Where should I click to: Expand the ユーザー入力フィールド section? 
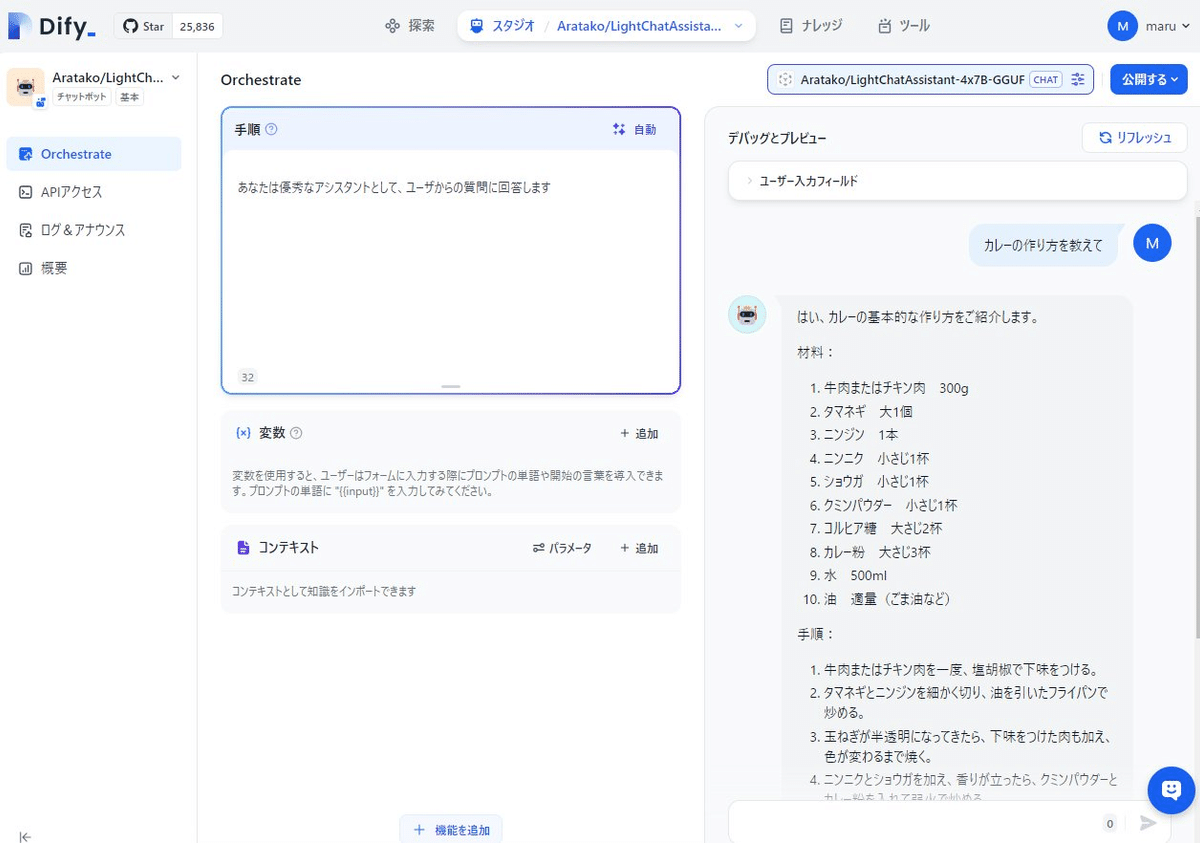coord(747,181)
